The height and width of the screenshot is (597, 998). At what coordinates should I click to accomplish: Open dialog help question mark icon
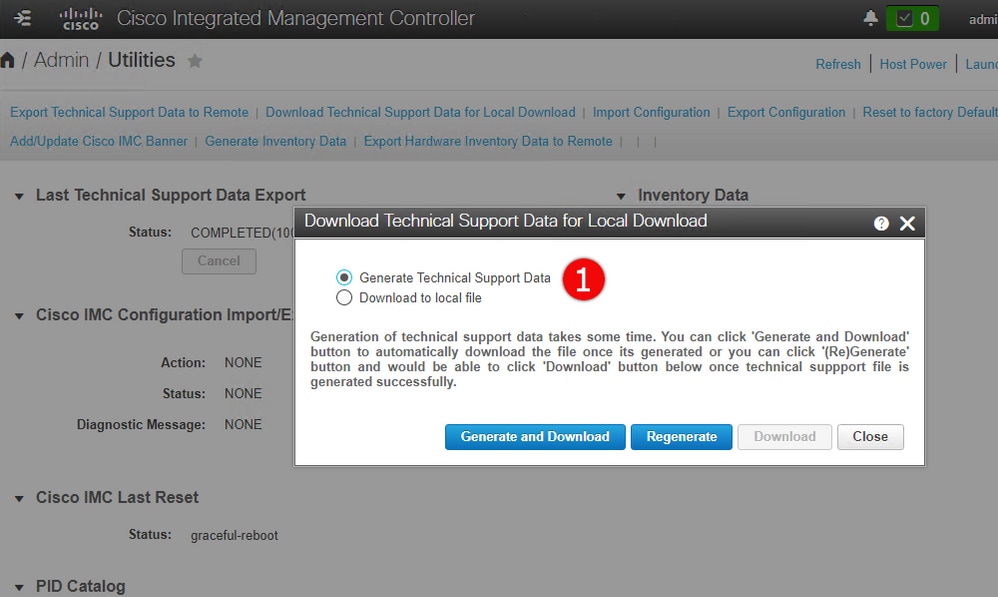tap(881, 223)
